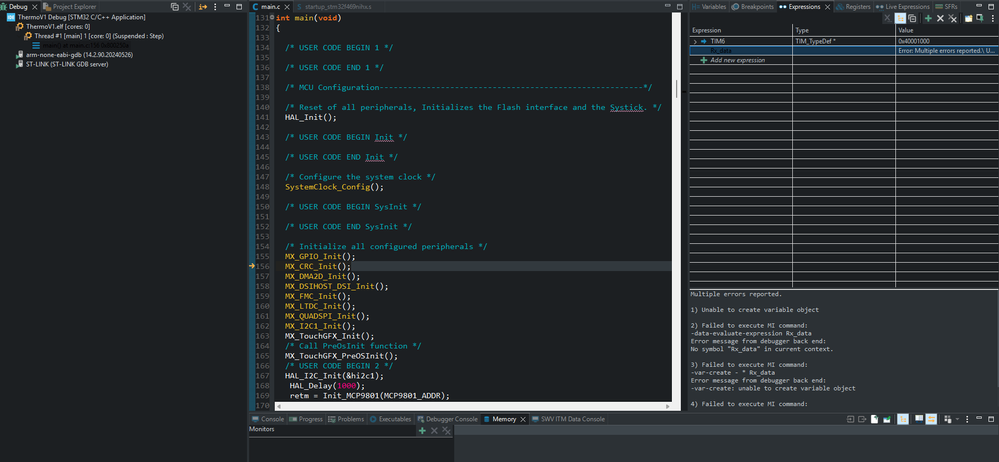Click the editor horizontal scrollbar
The image size is (999, 462).
[473, 406]
